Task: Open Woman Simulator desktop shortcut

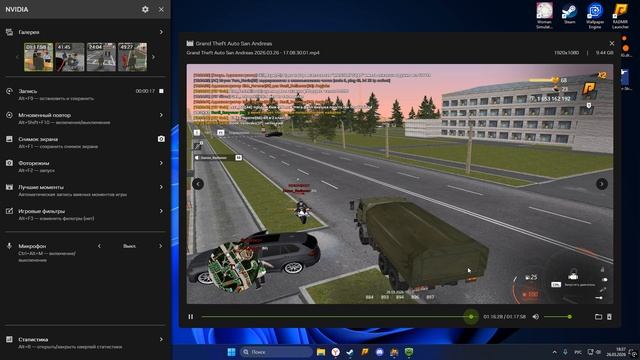Action: tap(544, 16)
